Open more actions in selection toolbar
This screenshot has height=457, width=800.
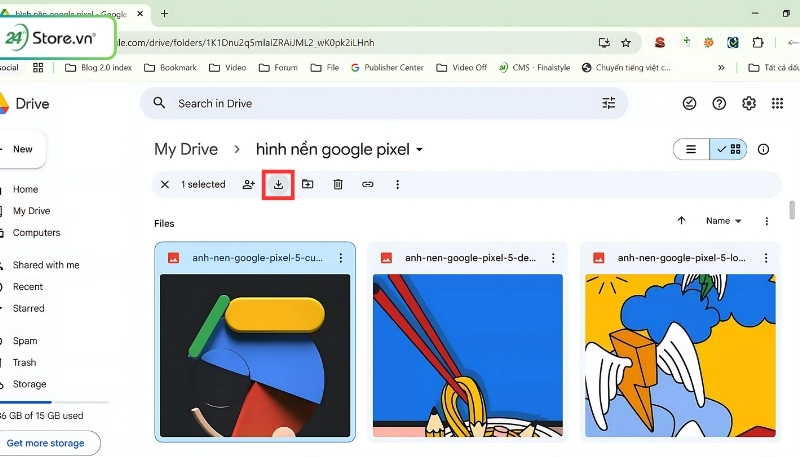click(397, 185)
